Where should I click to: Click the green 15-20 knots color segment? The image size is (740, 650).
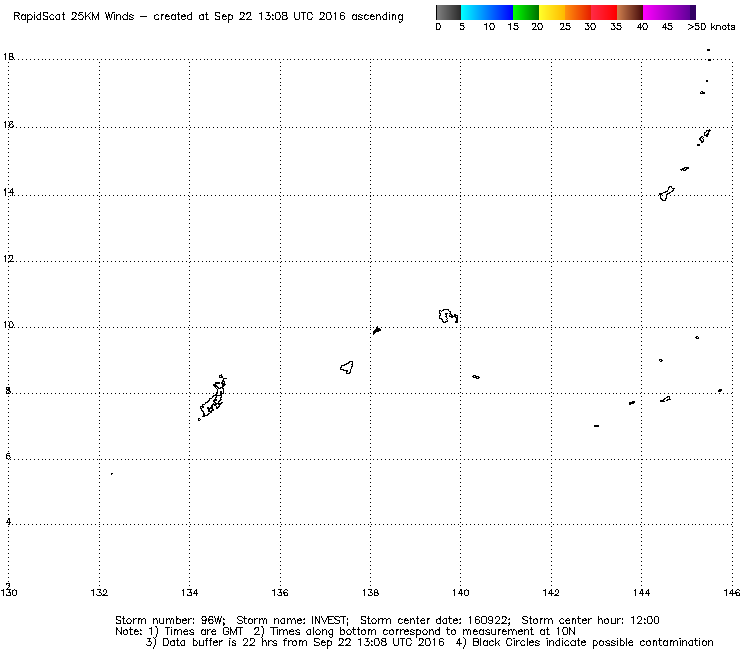tap(526, 12)
